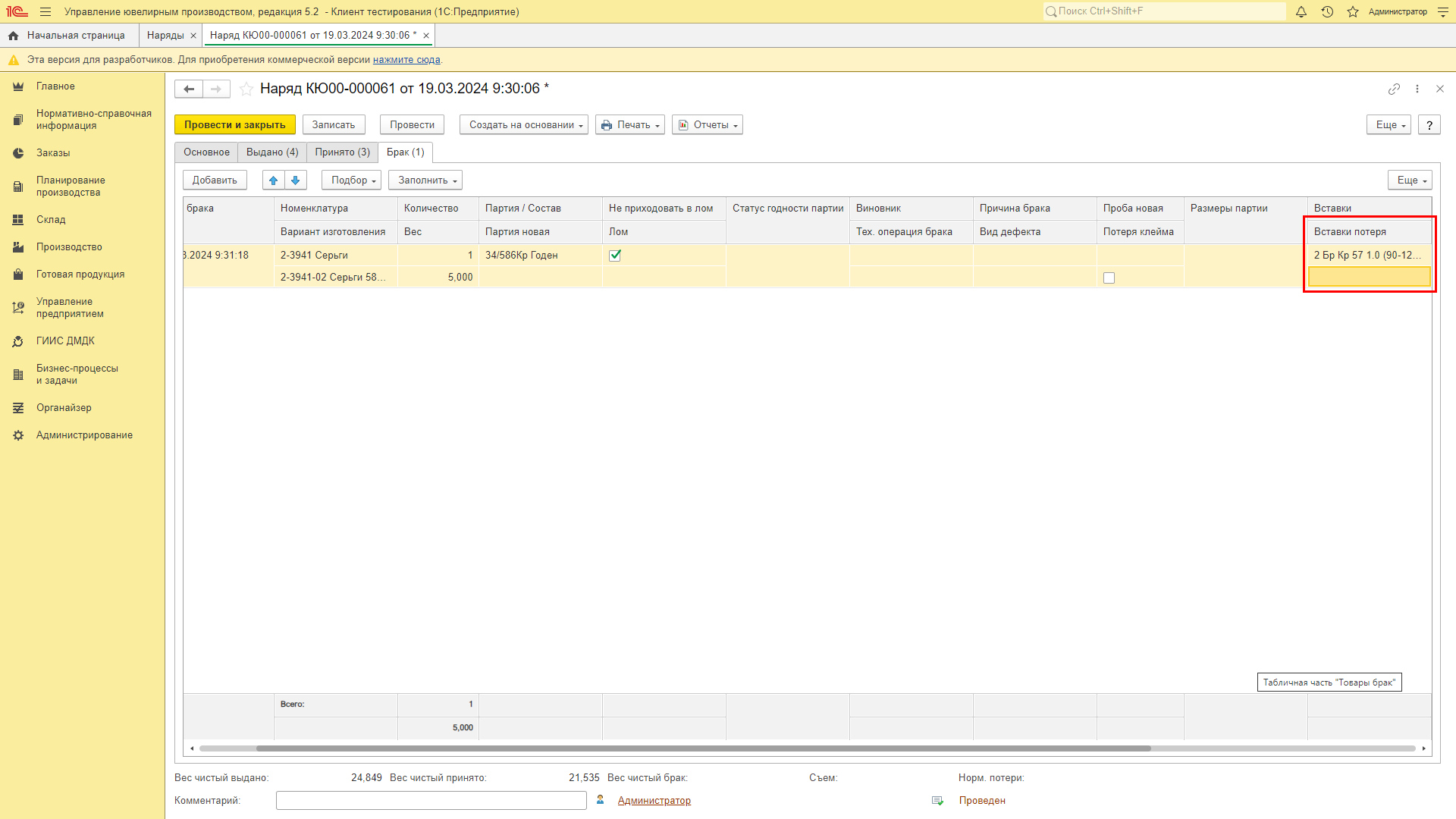The width and height of the screenshot is (1456, 819).
Task: Follow the нажмите сюда link
Action: [406, 60]
